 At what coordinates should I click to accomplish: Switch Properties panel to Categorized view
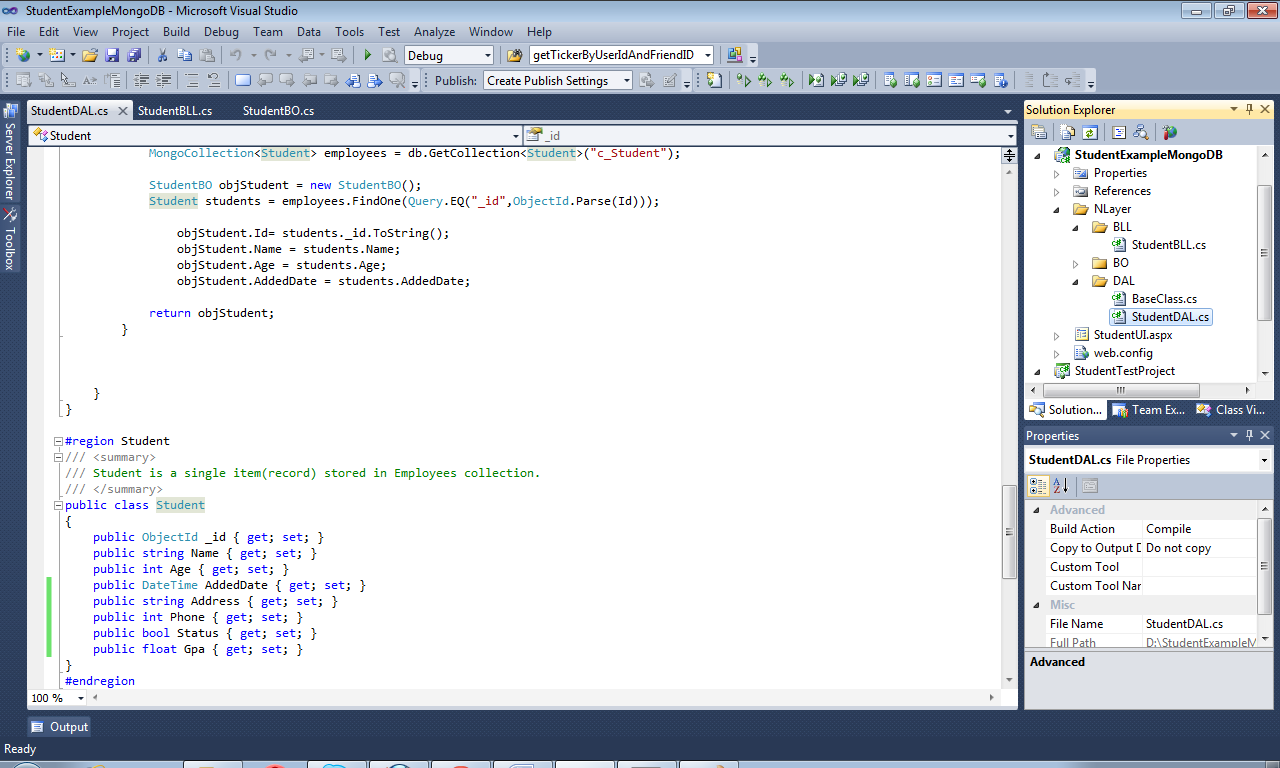1038,485
